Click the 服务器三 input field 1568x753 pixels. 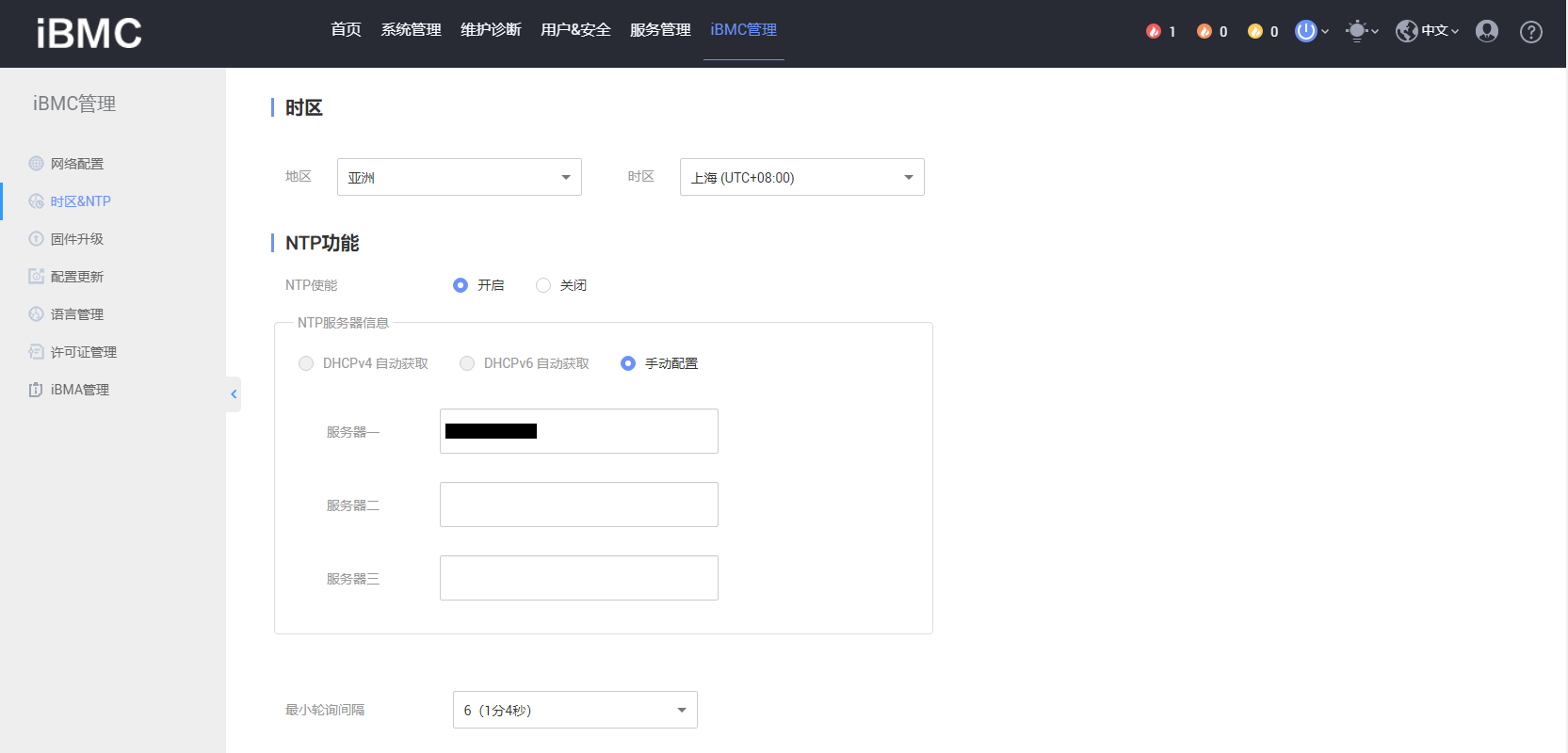pos(579,578)
